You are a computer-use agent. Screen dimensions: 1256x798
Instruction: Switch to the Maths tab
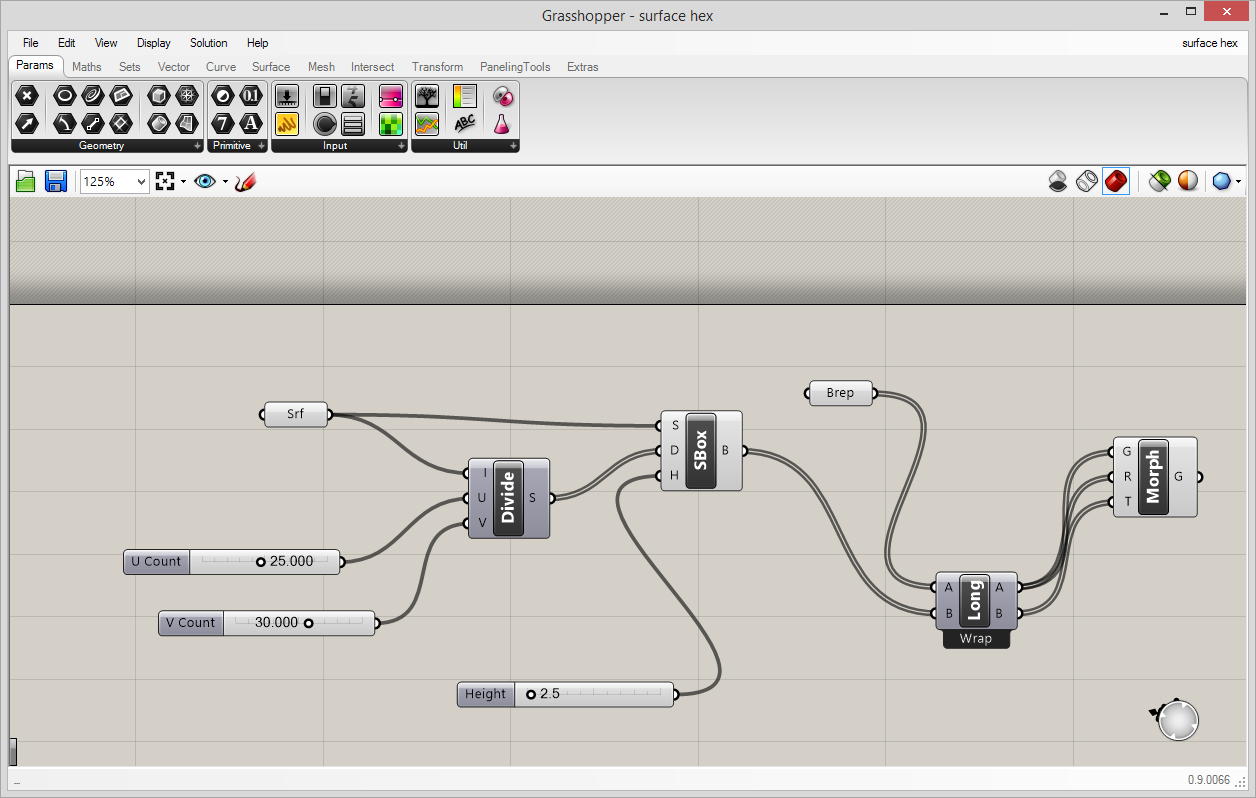[87, 67]
